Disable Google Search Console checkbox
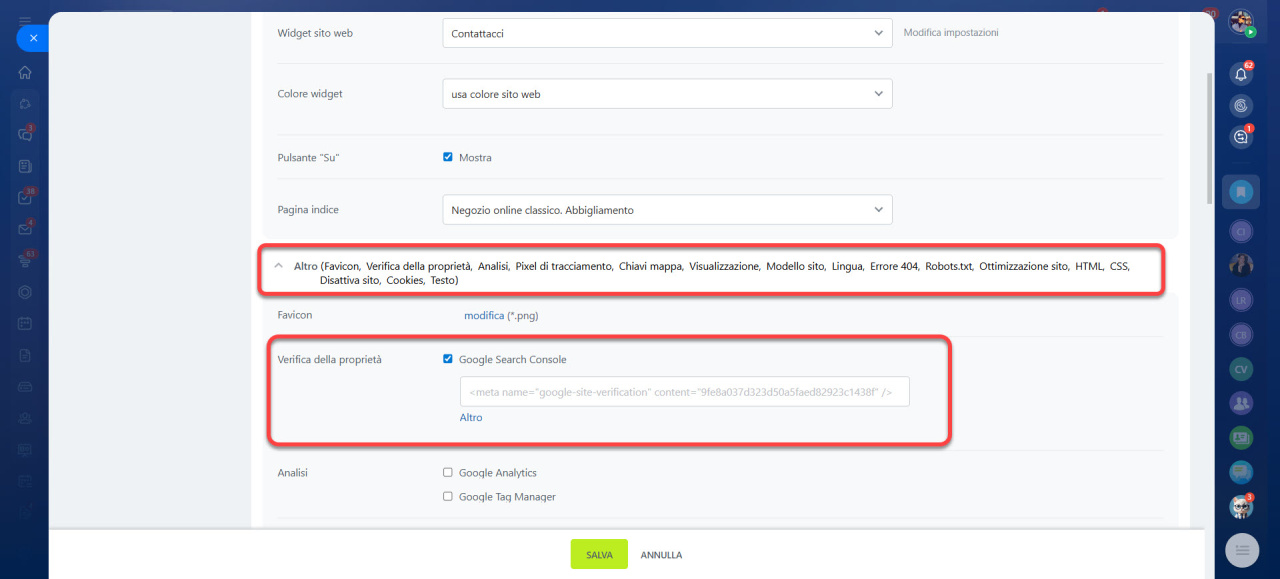This screenshot has width=1280, height=579. tap(448, 359)
